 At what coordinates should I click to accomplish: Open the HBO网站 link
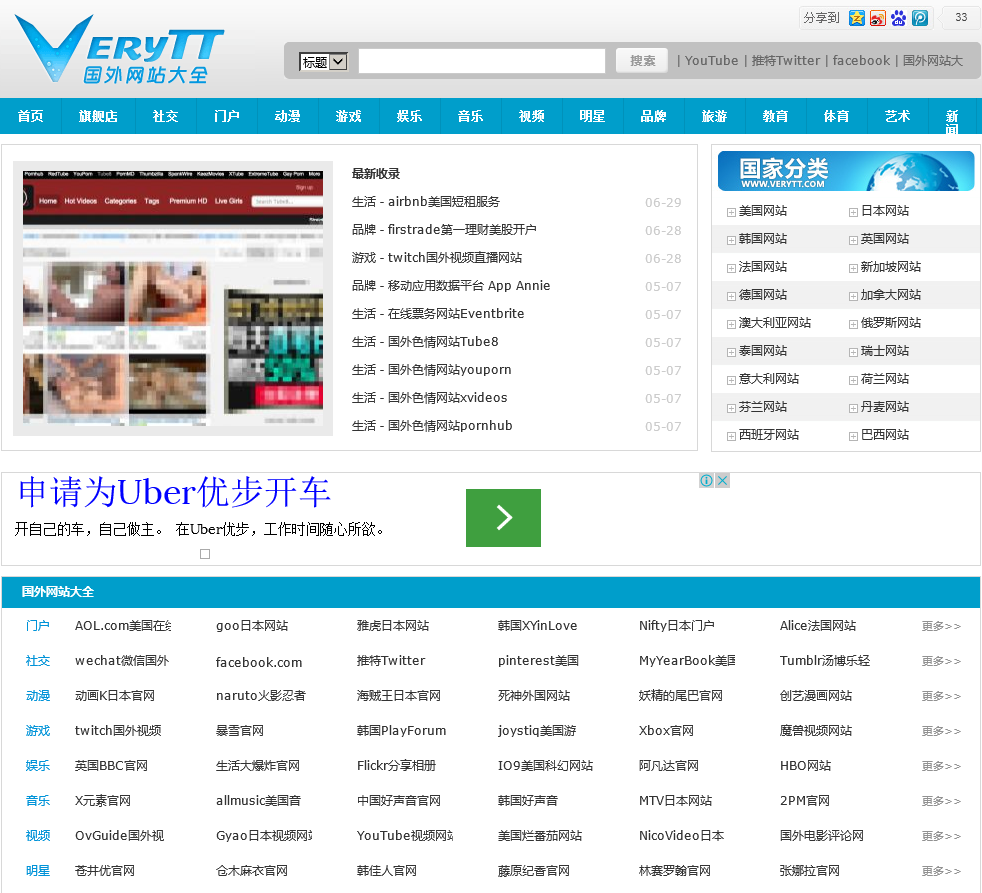[805, 766]
